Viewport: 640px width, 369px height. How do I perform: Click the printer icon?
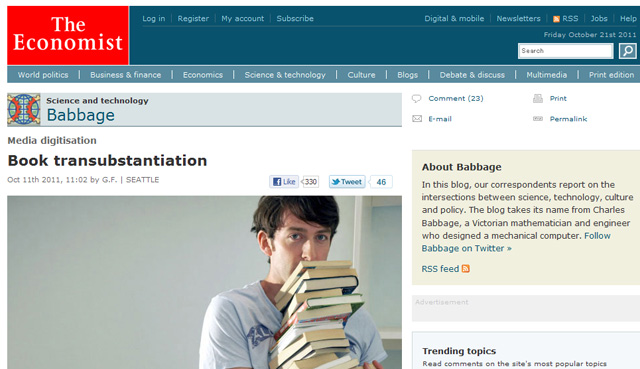(538, 98)
